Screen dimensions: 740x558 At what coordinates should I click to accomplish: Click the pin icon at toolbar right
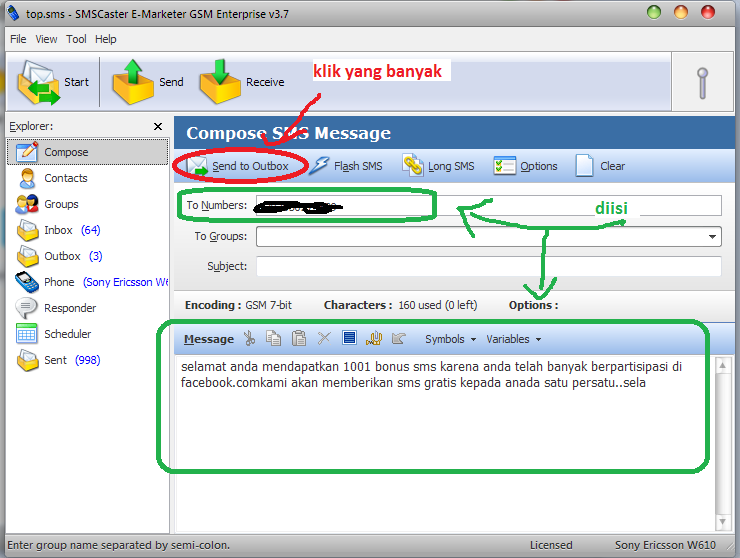click(x=703, y=83)
